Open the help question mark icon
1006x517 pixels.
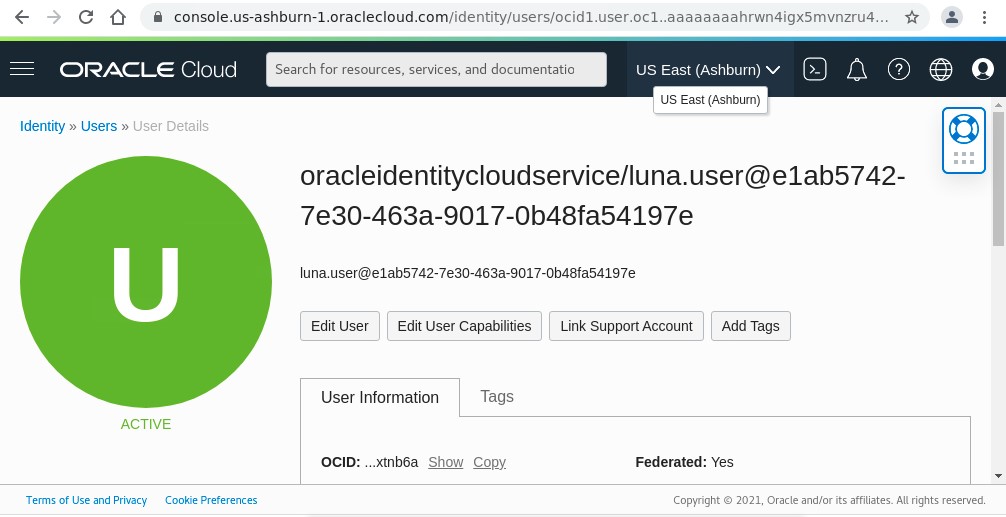(898, 69)
